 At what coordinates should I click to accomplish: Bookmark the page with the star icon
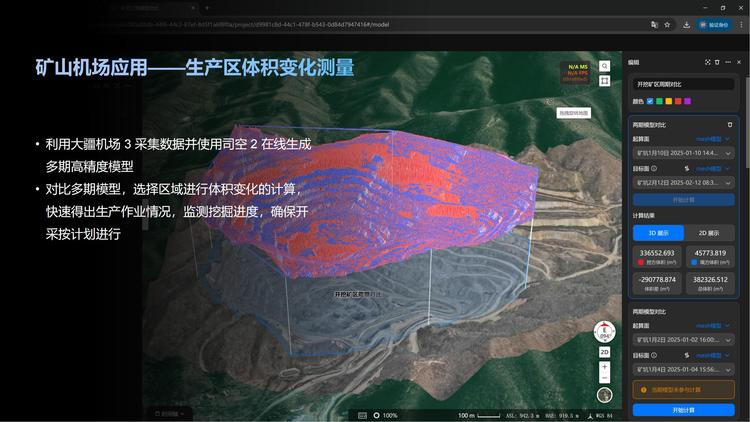(669, 24)
